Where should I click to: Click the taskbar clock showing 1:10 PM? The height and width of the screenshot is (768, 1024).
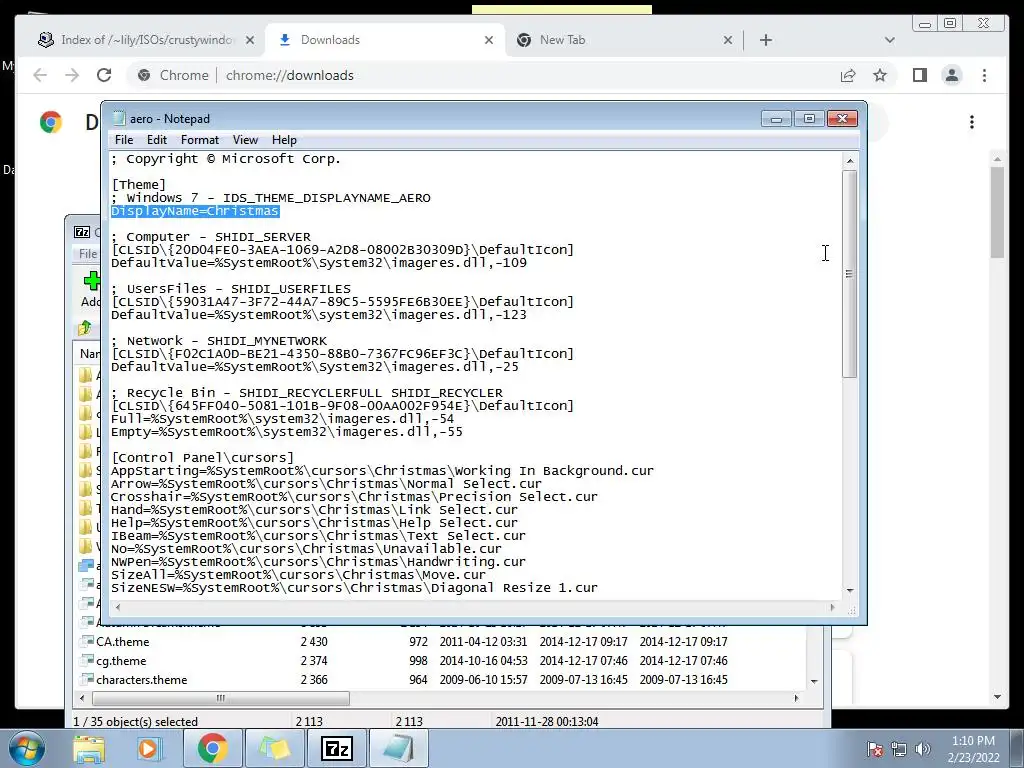point(973,749)
